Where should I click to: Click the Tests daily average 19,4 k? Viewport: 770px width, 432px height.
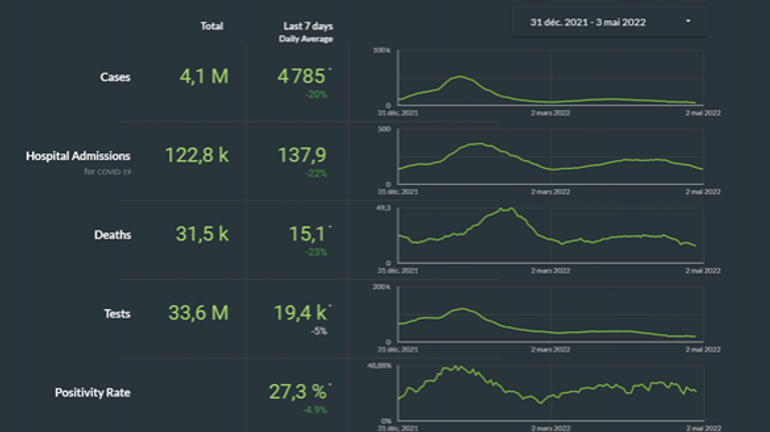(300, 313)
